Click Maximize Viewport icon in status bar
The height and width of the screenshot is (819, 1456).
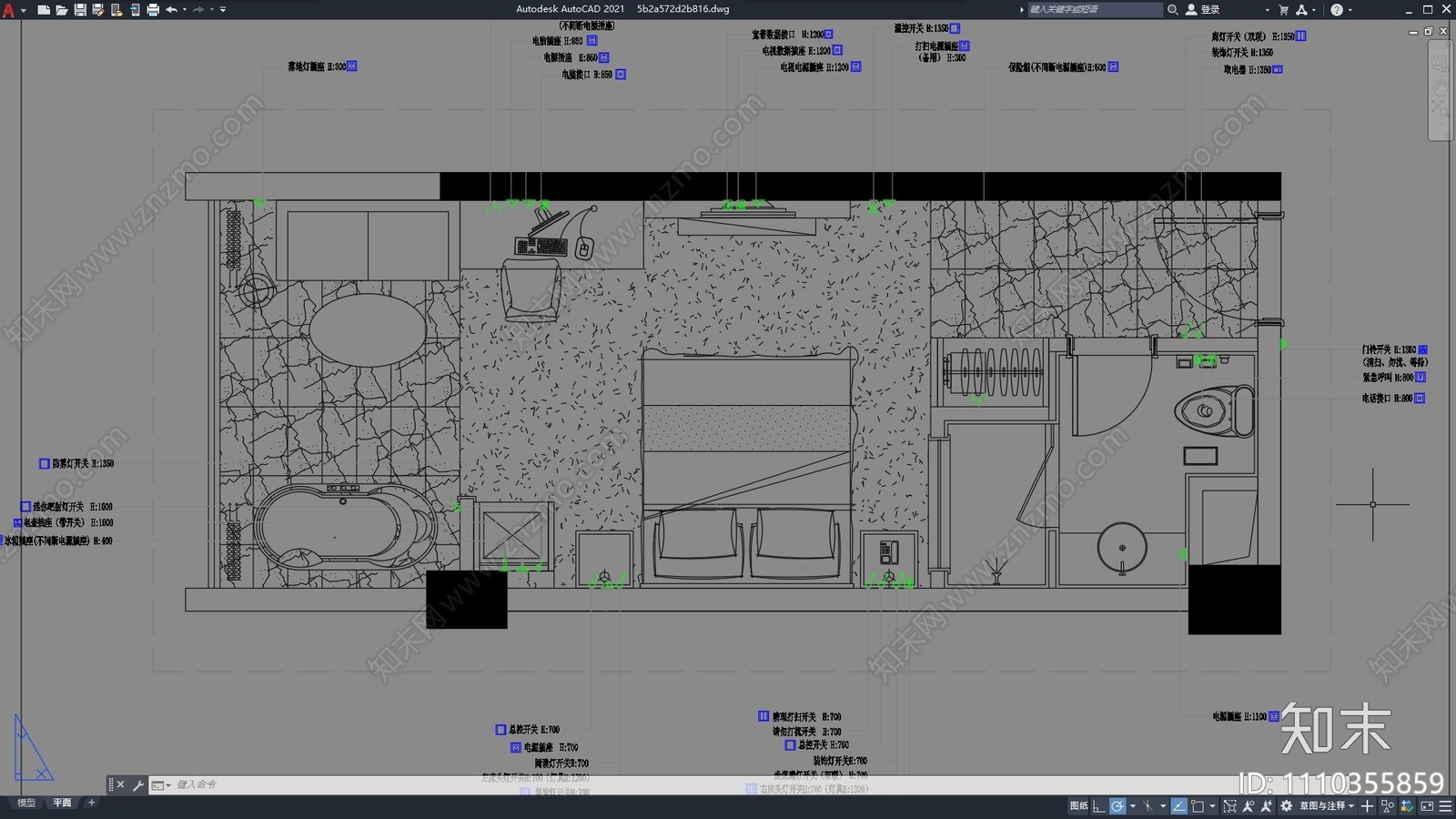pyautogui.click(x=1230, y=805)
